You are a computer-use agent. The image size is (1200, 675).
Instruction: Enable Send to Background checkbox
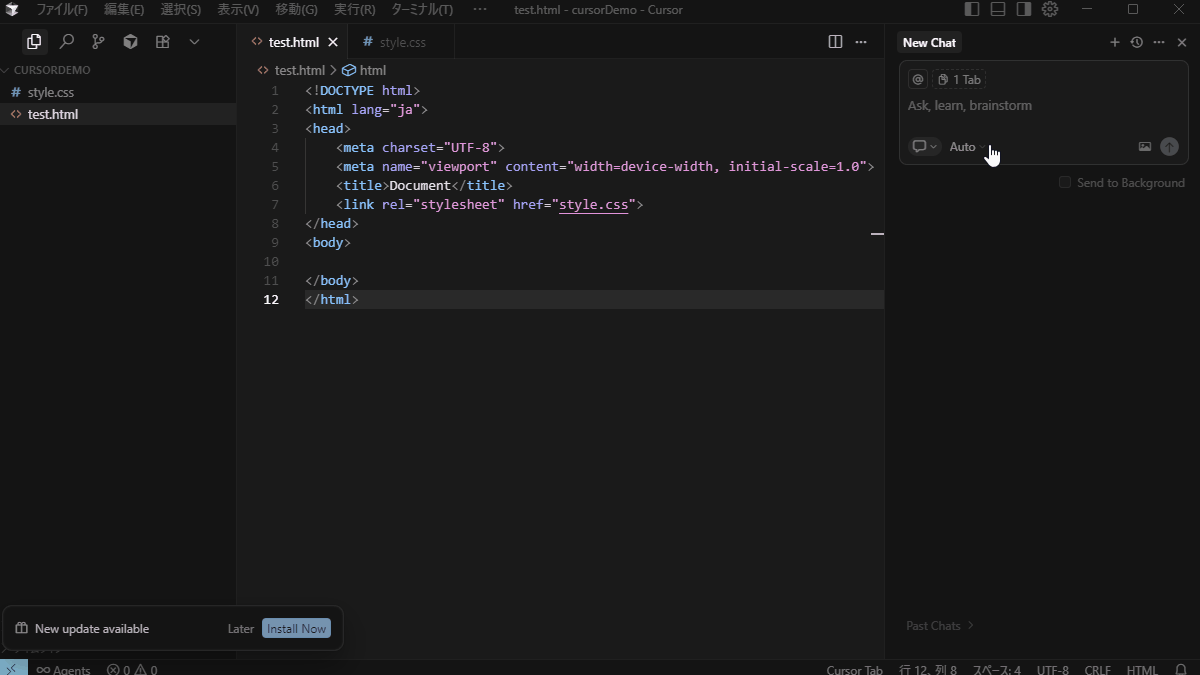1065,182
